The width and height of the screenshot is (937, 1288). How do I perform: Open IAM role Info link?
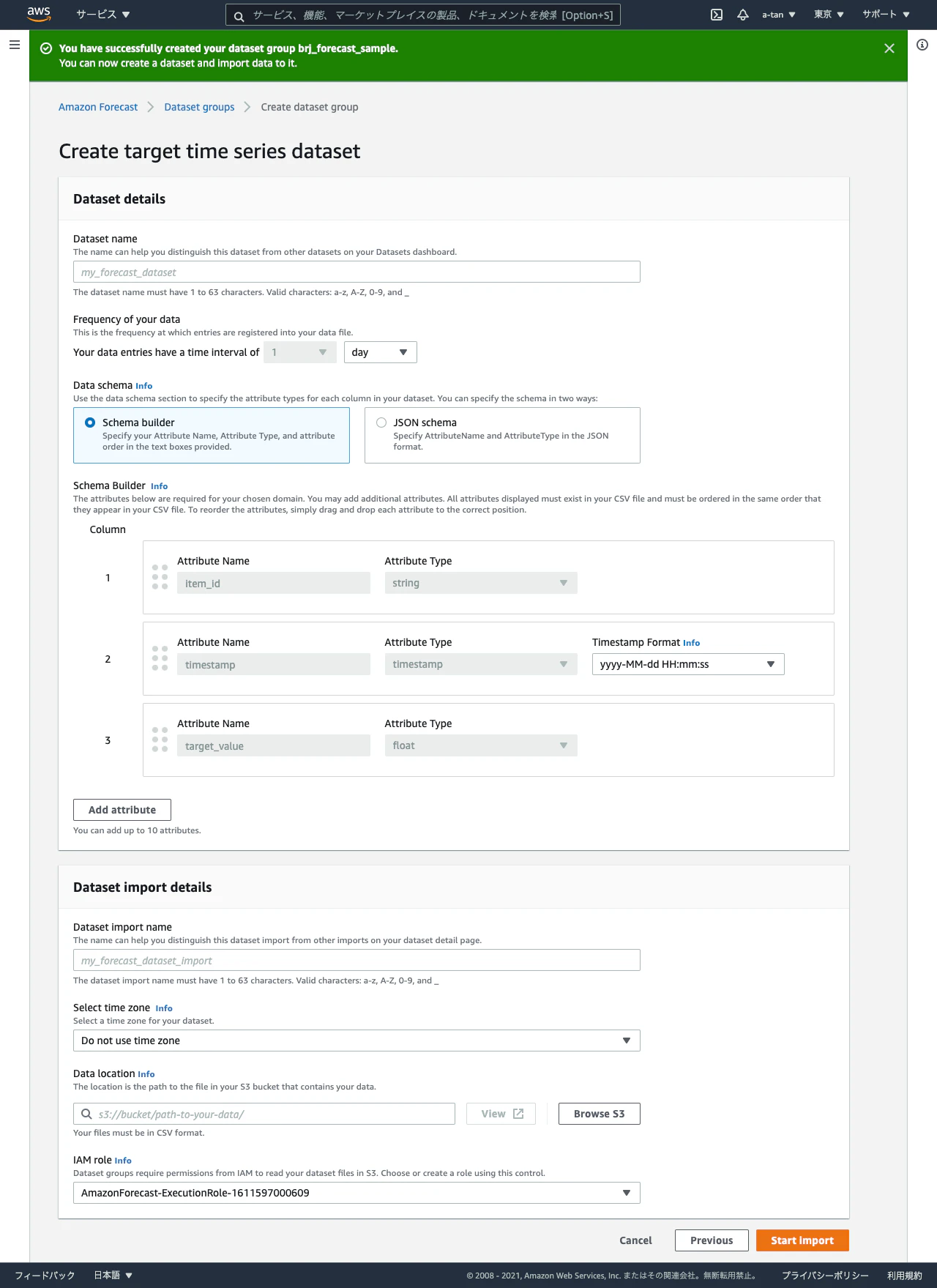(x=123, y=1161)
